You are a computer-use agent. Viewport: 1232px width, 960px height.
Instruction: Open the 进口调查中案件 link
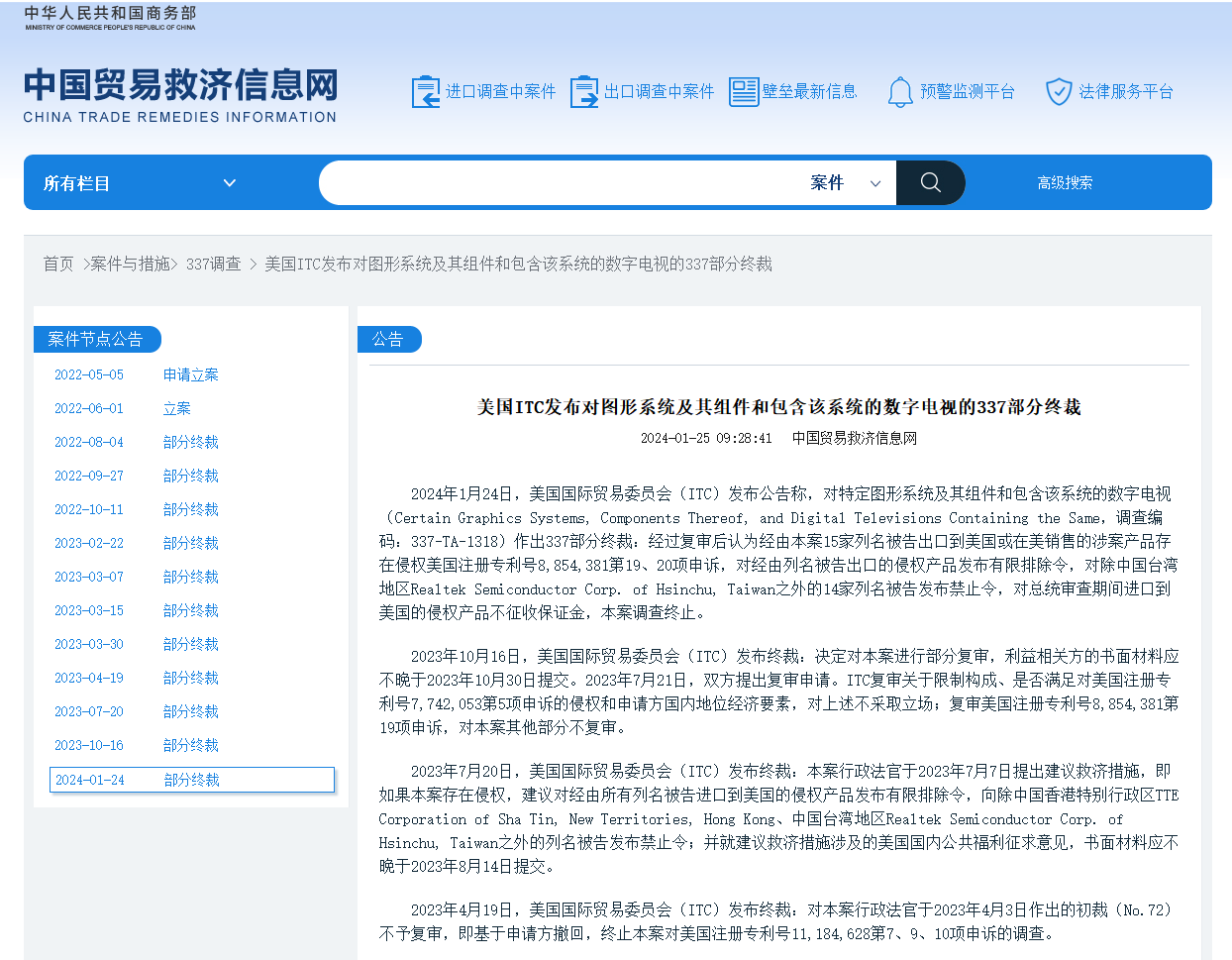point(500,92)
